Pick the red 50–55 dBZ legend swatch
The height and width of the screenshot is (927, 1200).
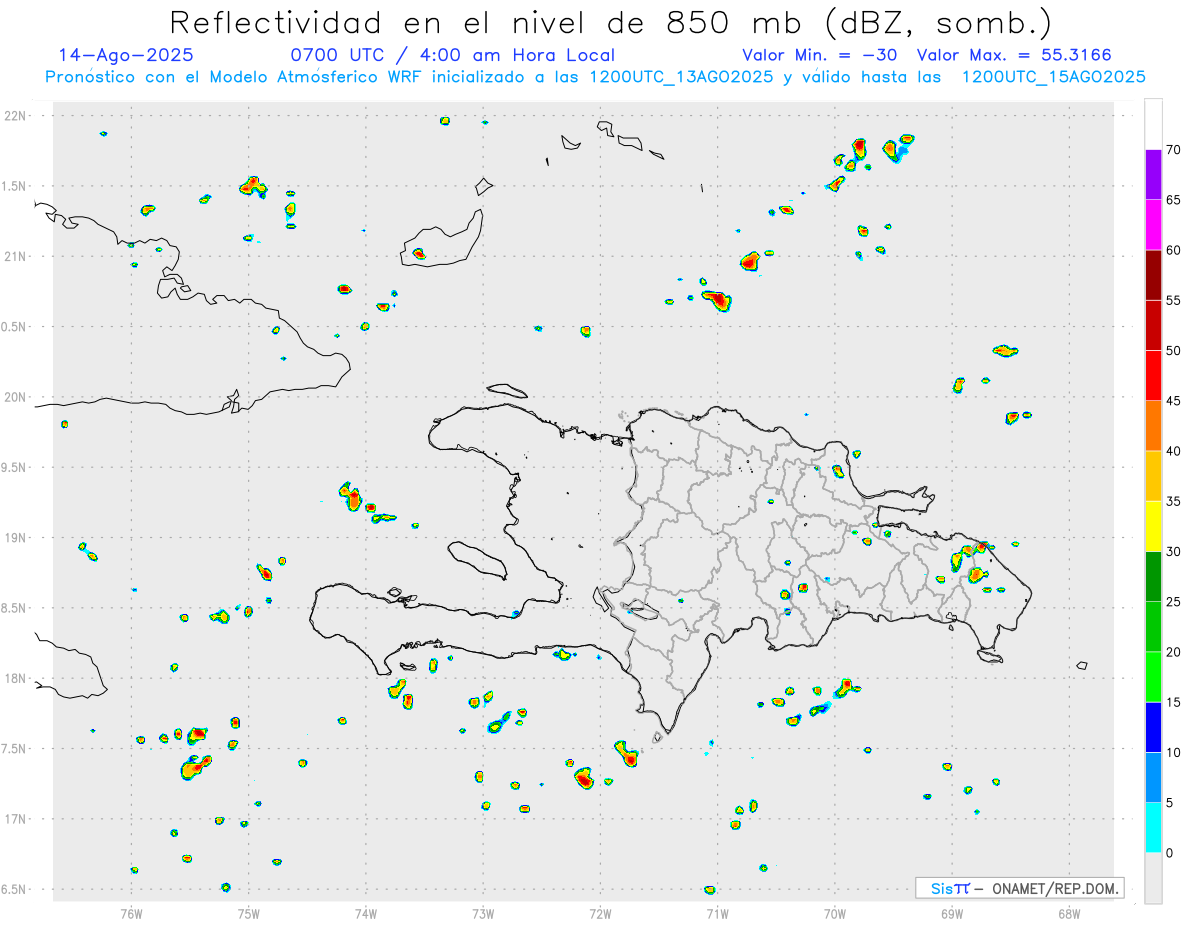pyautogui.click(x=1153, y=325)
